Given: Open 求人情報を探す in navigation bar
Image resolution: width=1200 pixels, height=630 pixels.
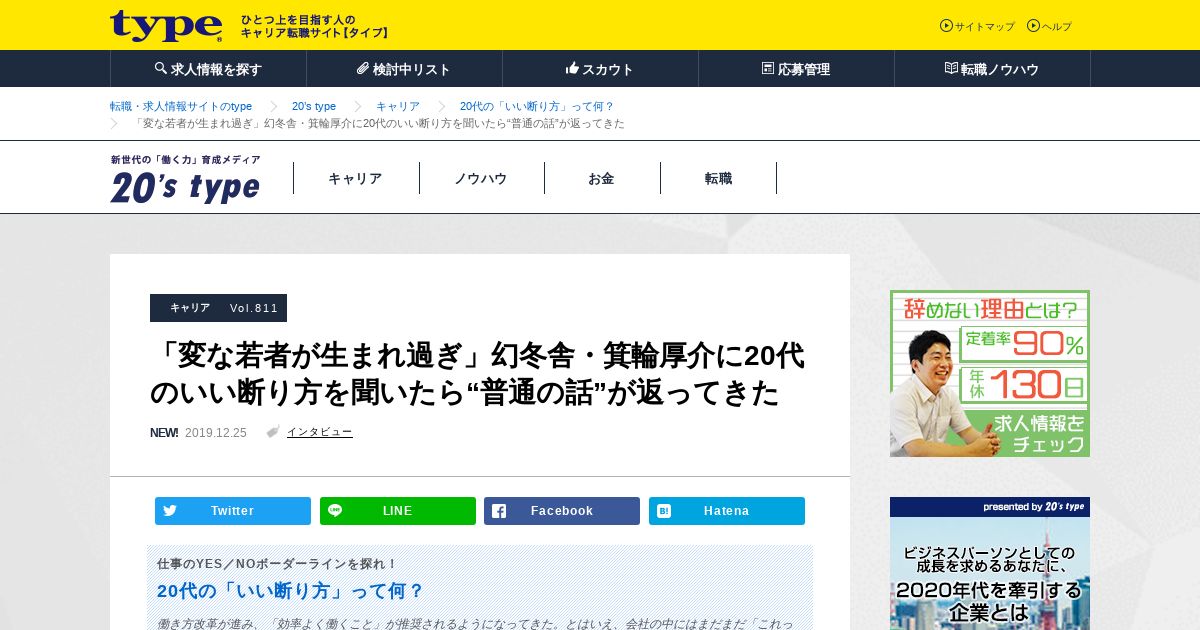Looking at the screenshot, I should (208, 69).
